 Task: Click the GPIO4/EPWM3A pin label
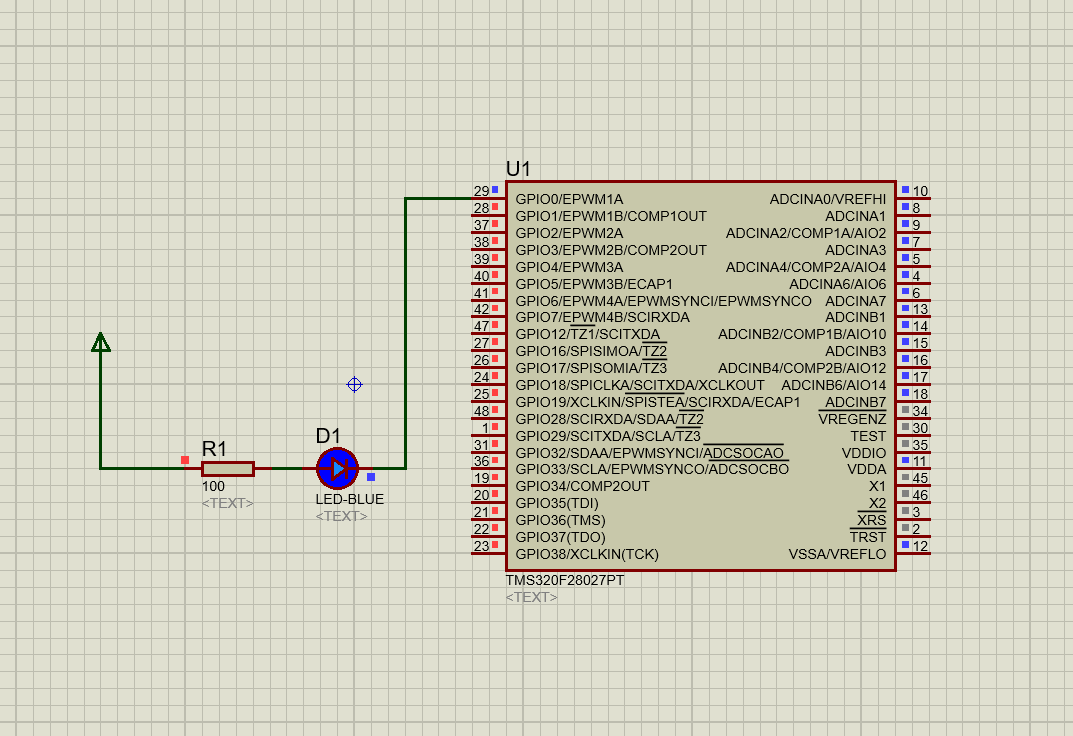click(569, 267)
